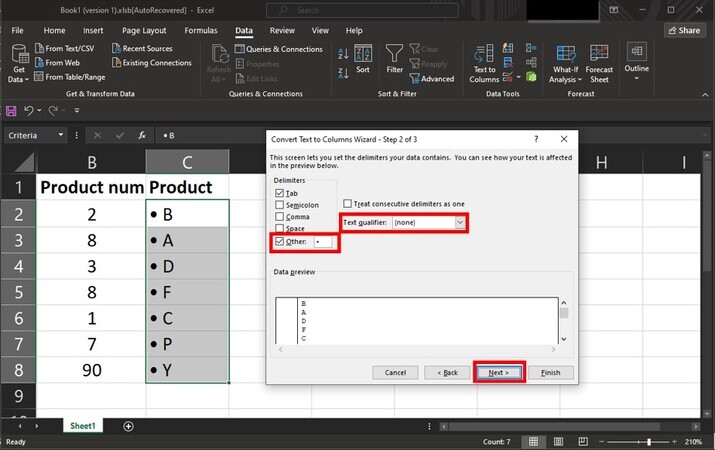Click the Other delimiter text field
The height and width of the screenshot is (450, 715).
323,241
